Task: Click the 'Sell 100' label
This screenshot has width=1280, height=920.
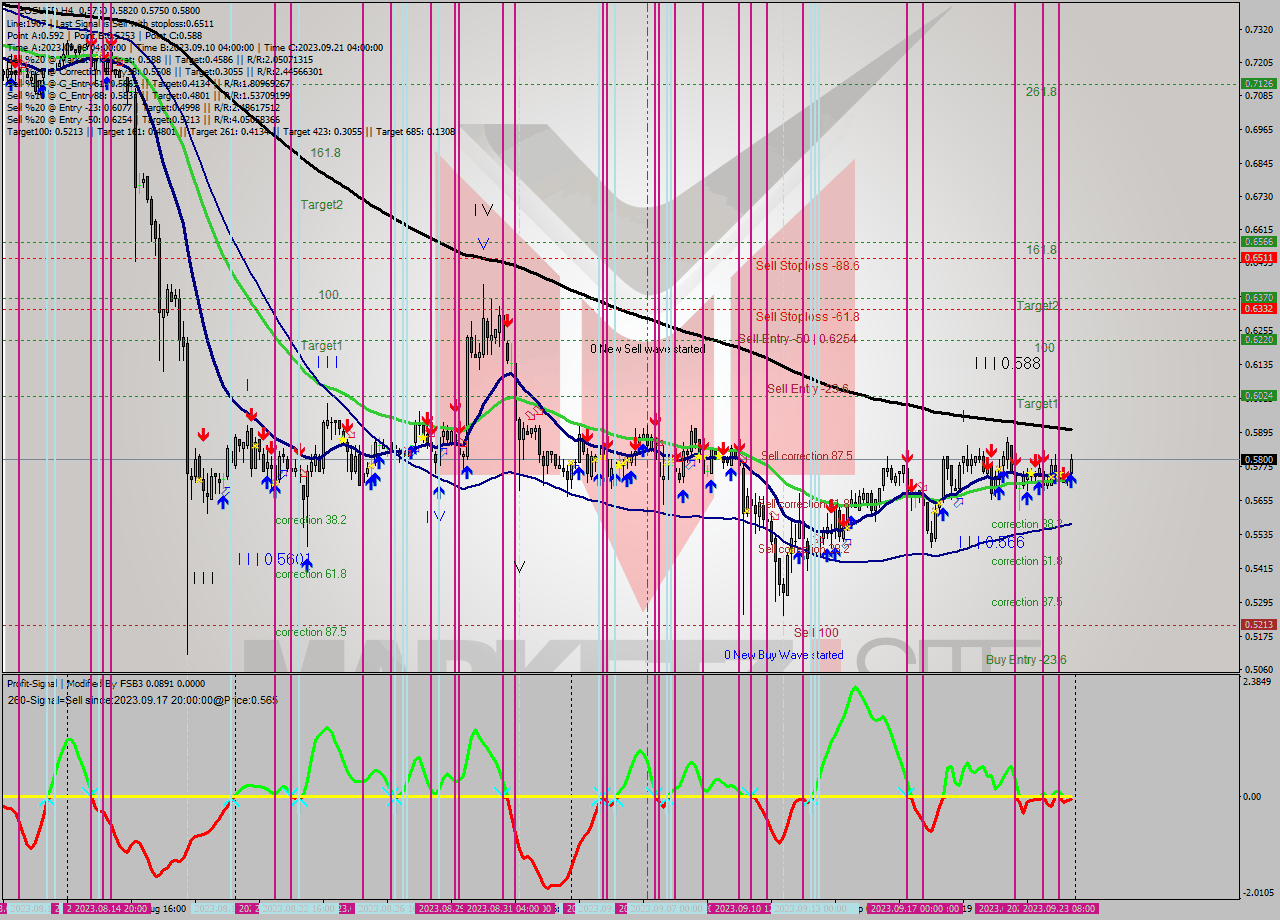Action: (x=816, y=633)
